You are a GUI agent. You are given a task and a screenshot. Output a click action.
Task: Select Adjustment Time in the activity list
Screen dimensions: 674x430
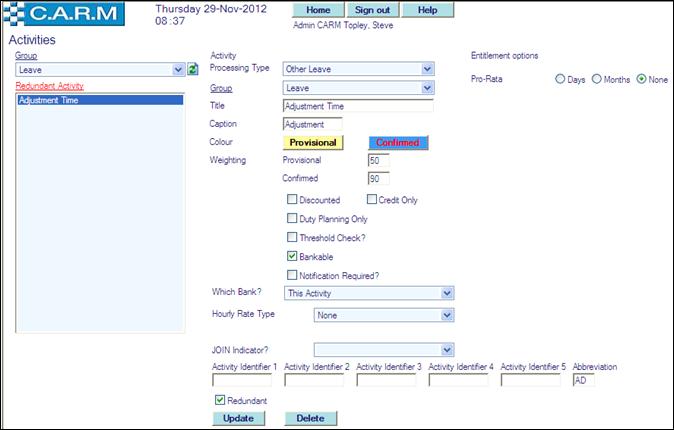98,101
